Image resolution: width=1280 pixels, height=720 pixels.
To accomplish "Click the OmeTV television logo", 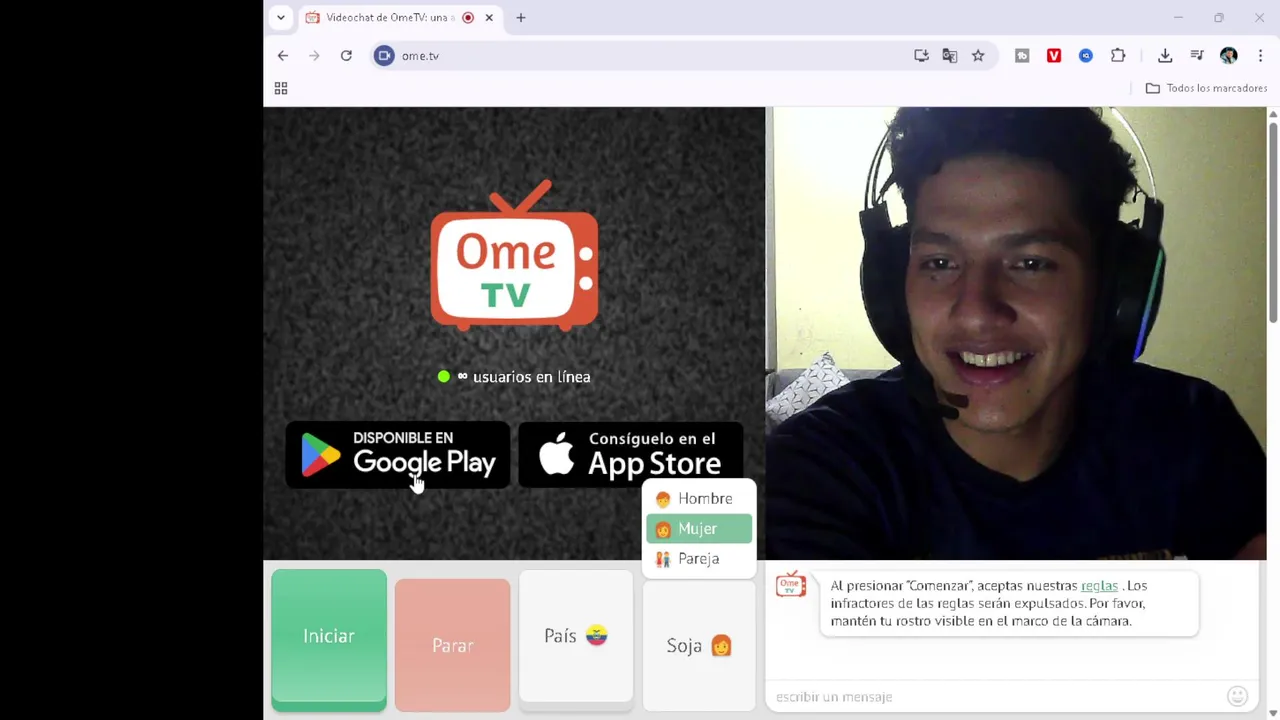I will (x=514, y=256).
